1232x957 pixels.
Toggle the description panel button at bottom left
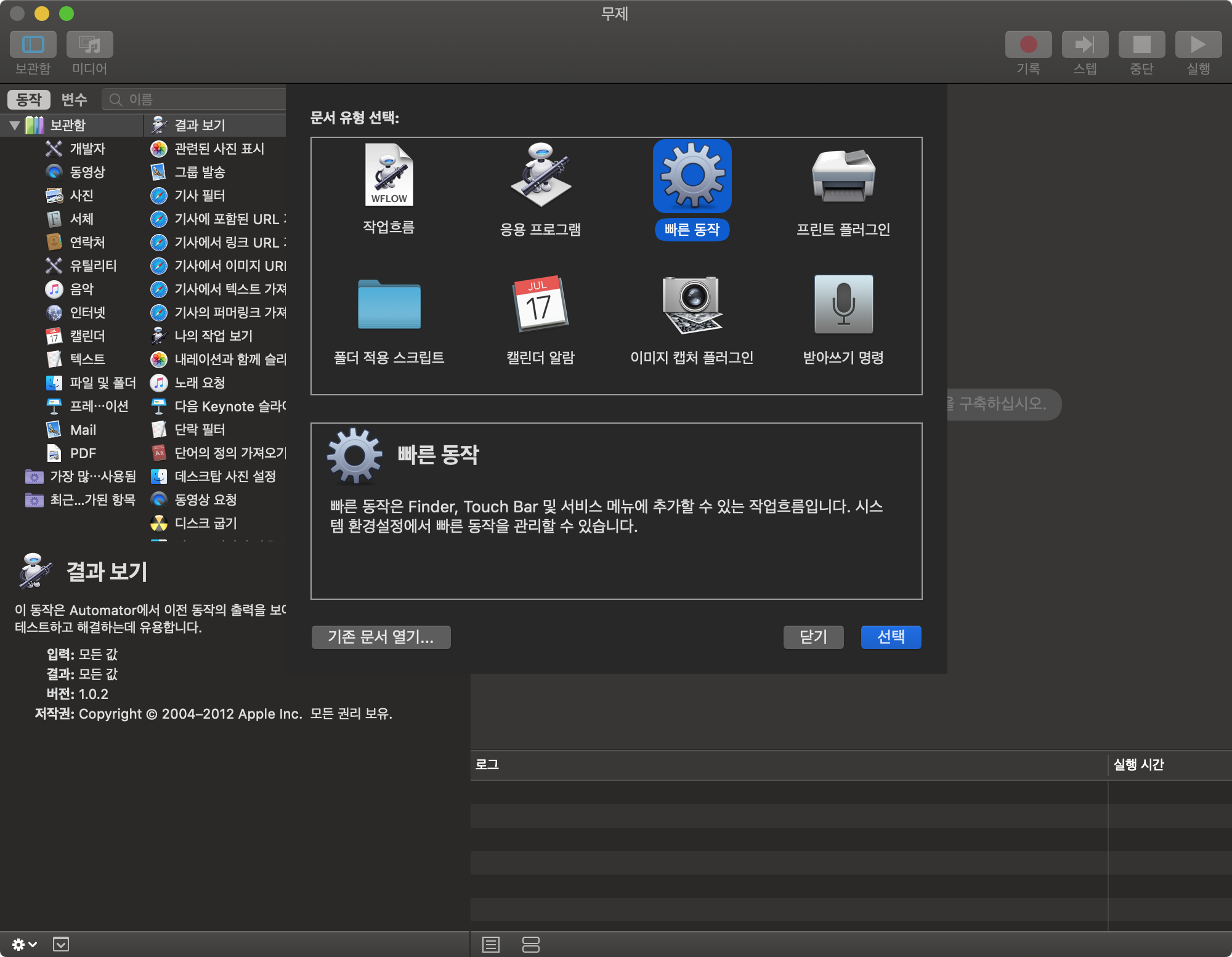(x=61, y=944)
